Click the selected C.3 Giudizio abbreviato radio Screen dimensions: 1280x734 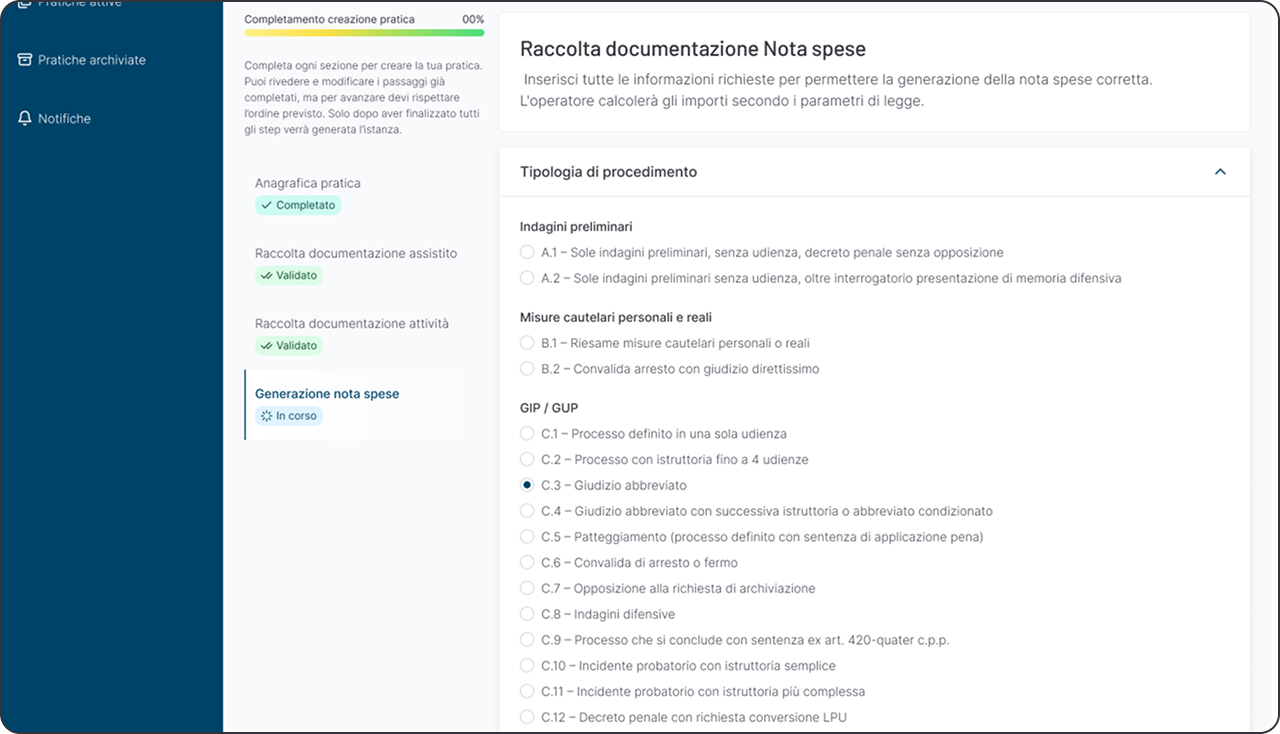coord(527,485)
